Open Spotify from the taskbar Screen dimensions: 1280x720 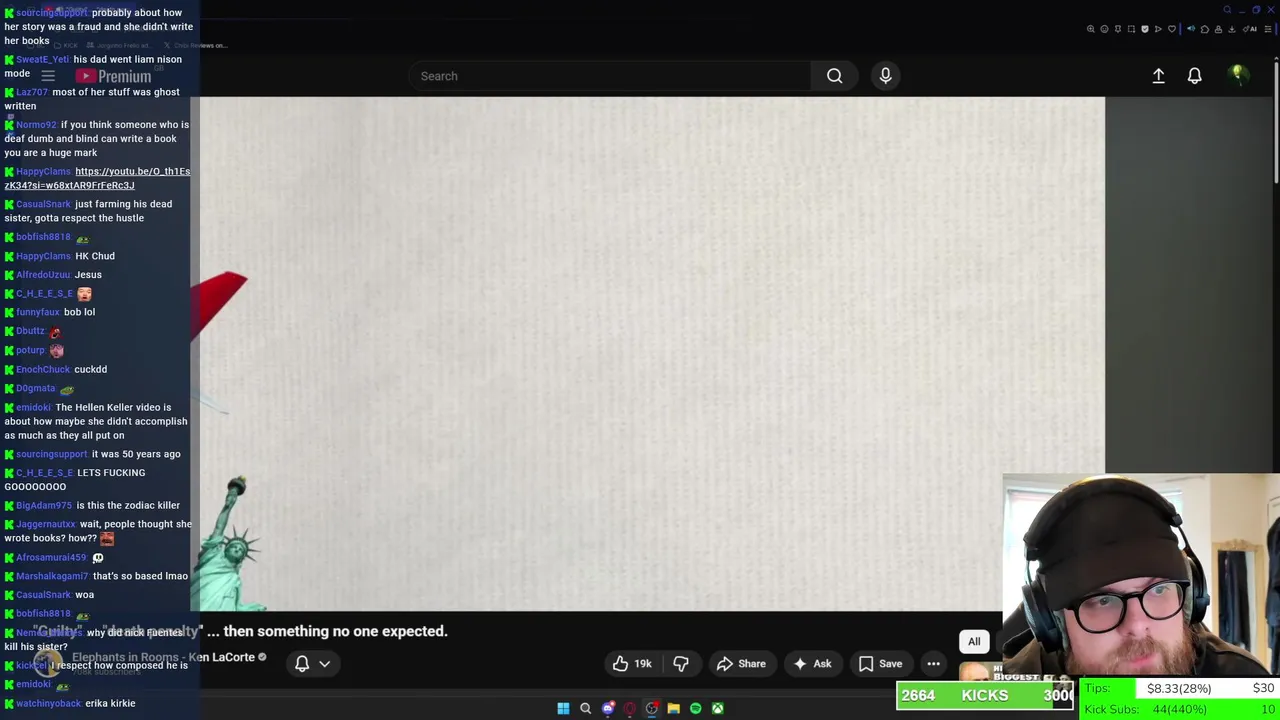tap(695, 708)
